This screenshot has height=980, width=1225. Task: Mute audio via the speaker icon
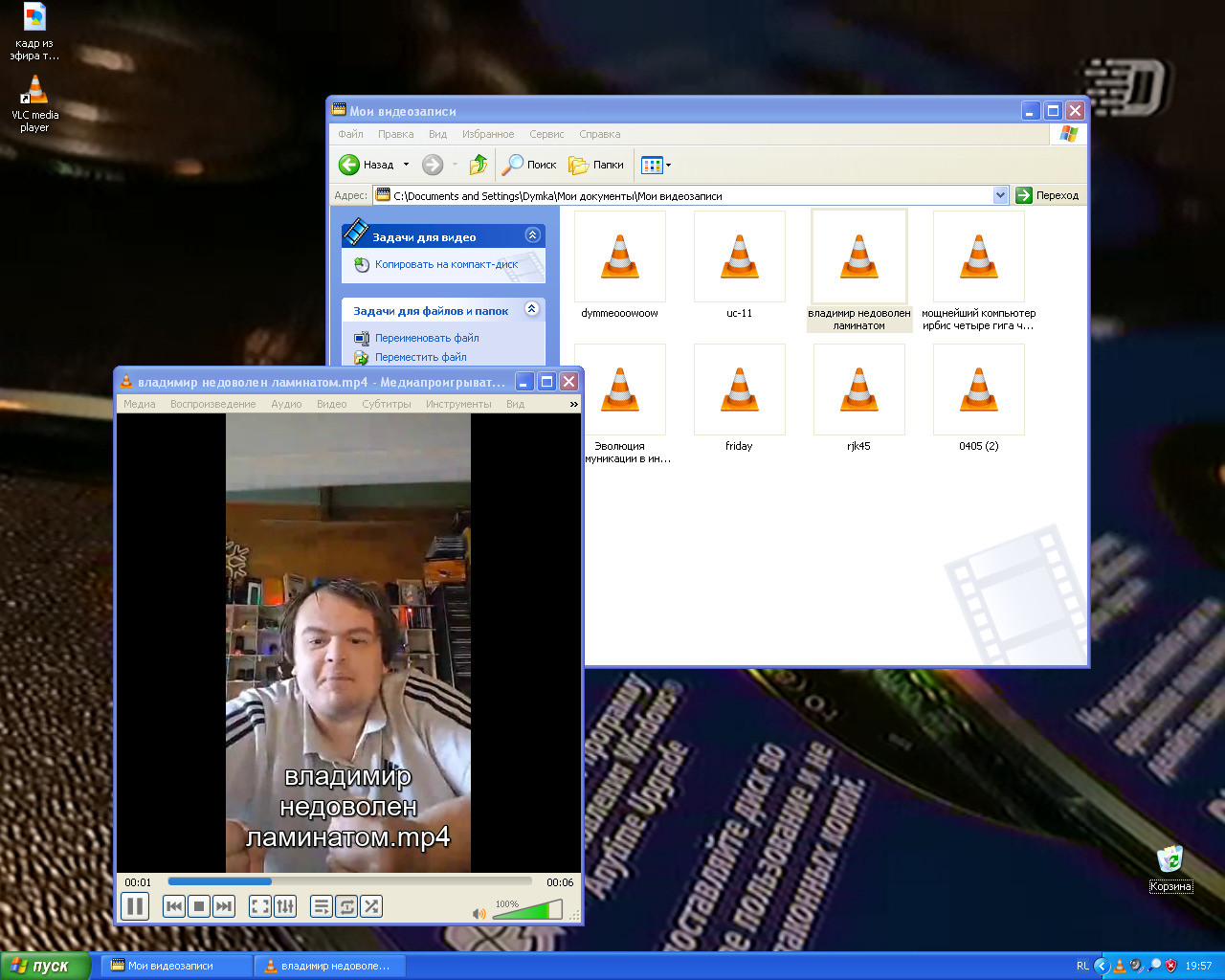[479, 913]
